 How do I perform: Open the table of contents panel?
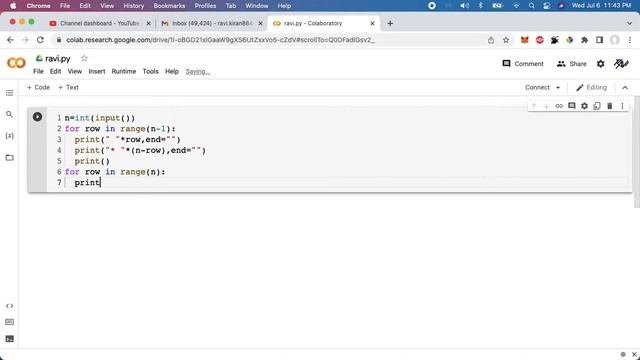[x=9, y=93]
